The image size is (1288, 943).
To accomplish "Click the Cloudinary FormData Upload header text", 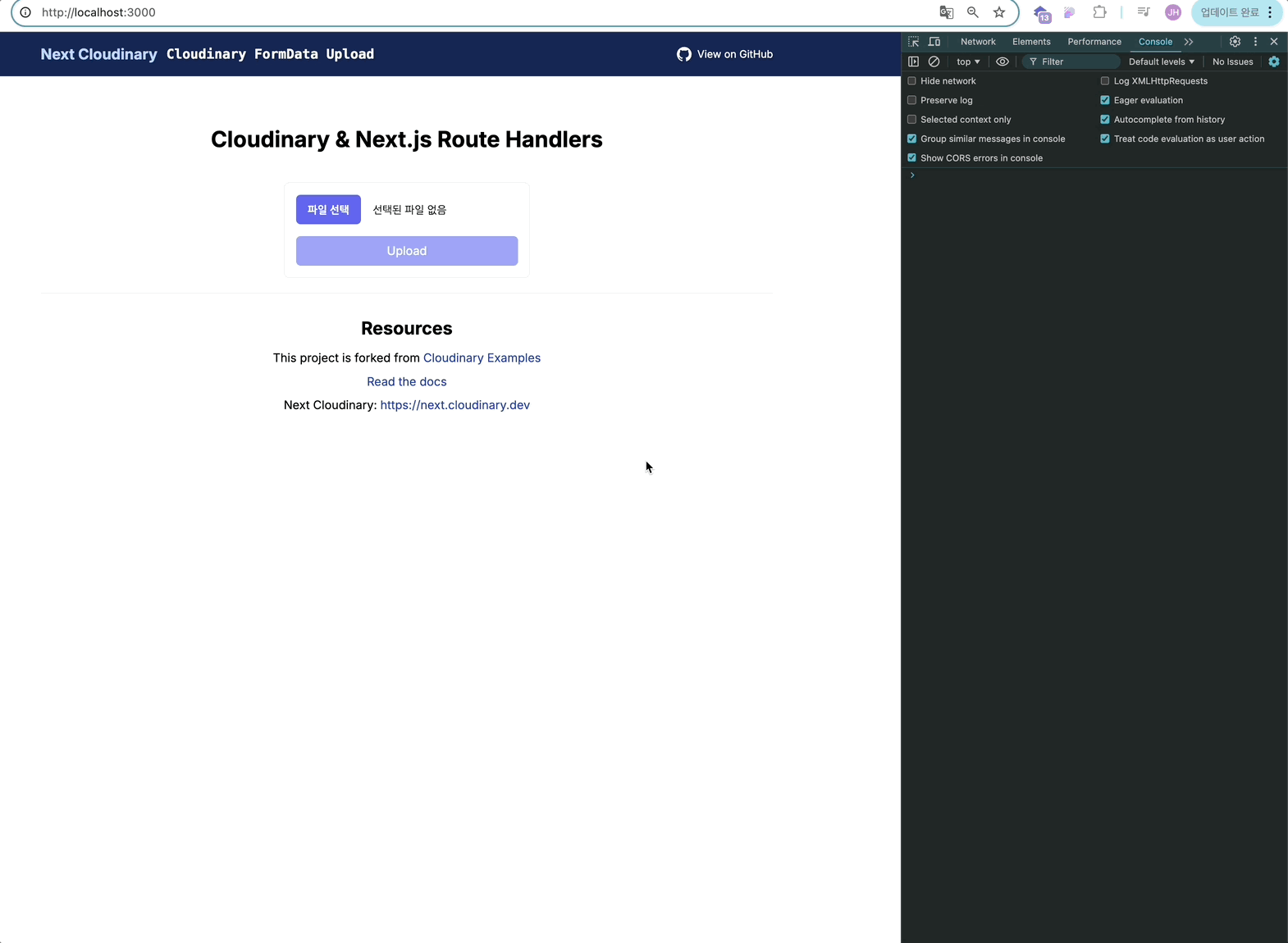I will 270,54.
